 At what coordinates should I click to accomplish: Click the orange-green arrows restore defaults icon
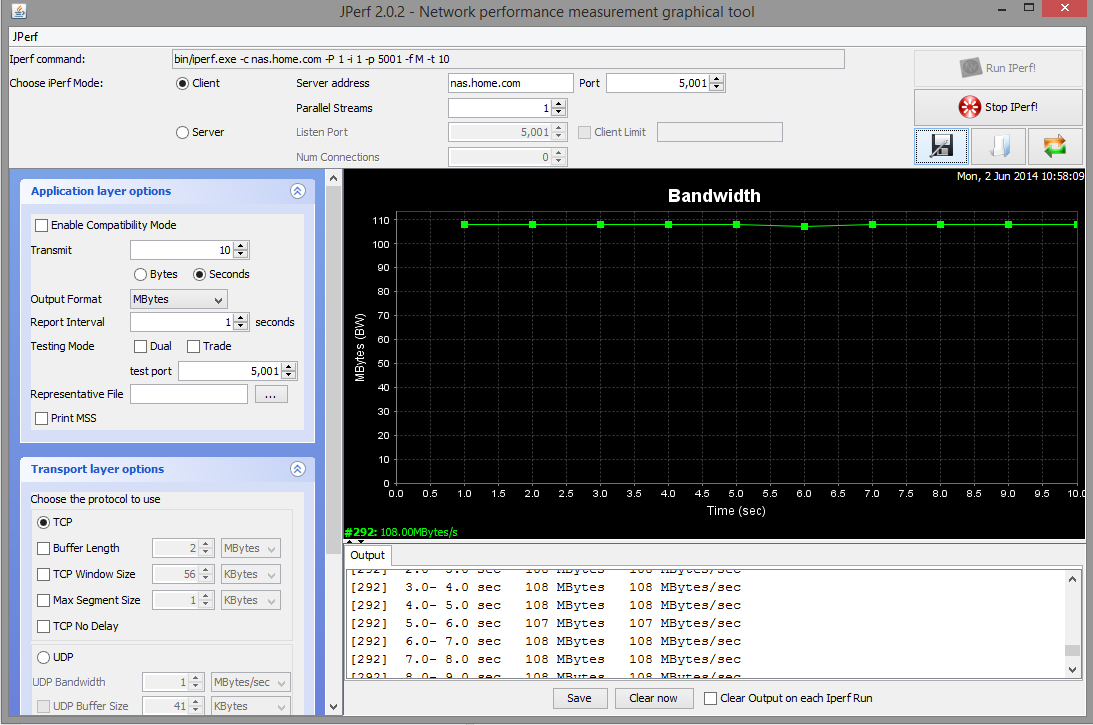(x=1055, y=146)
